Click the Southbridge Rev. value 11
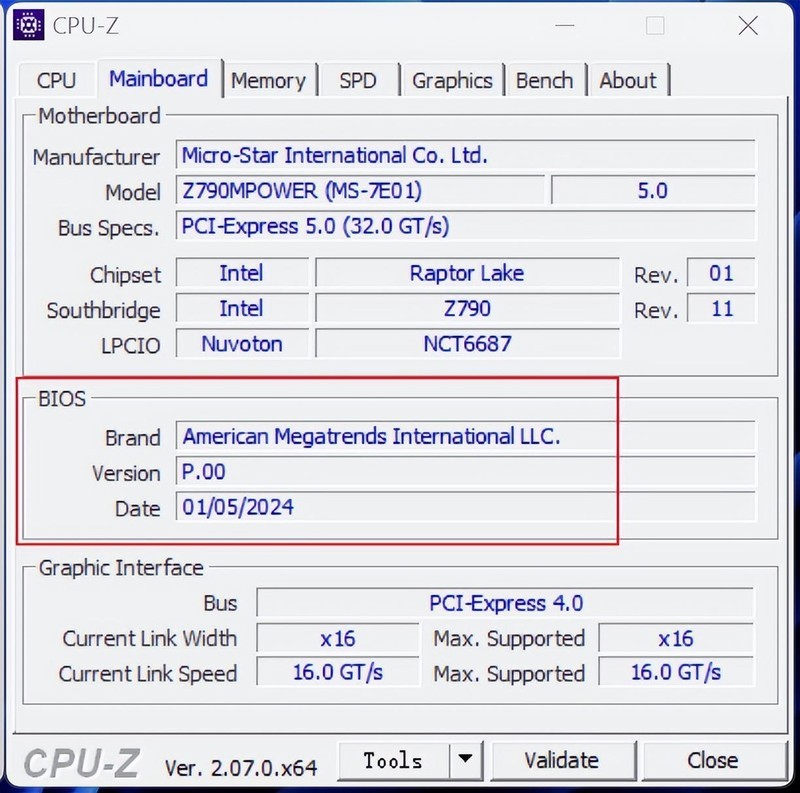This screenshot has width=800, height=793. 721,308
